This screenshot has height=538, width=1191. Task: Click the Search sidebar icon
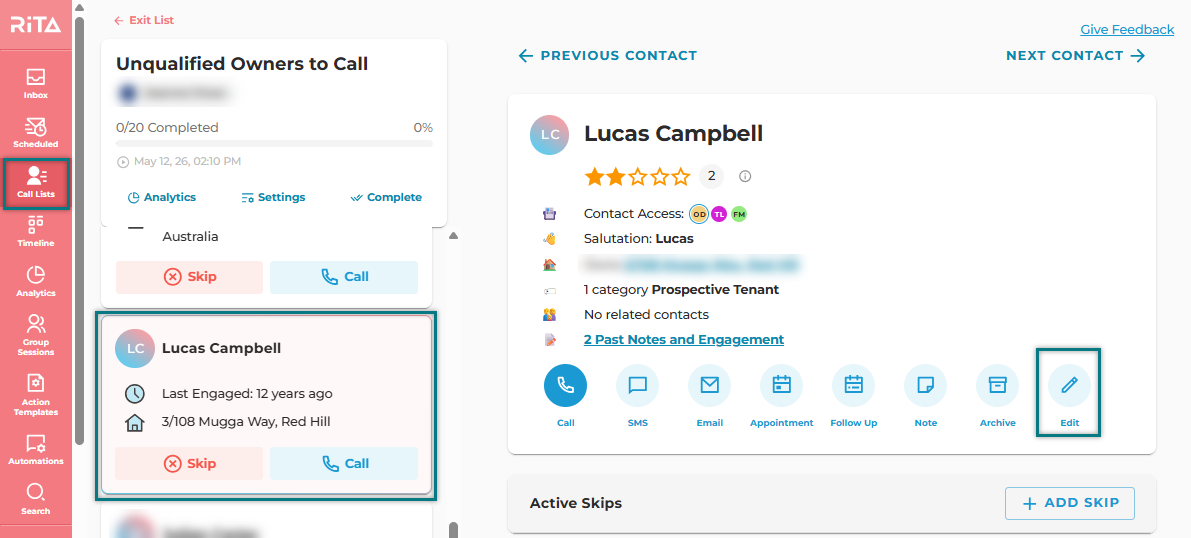click(36, 498)
